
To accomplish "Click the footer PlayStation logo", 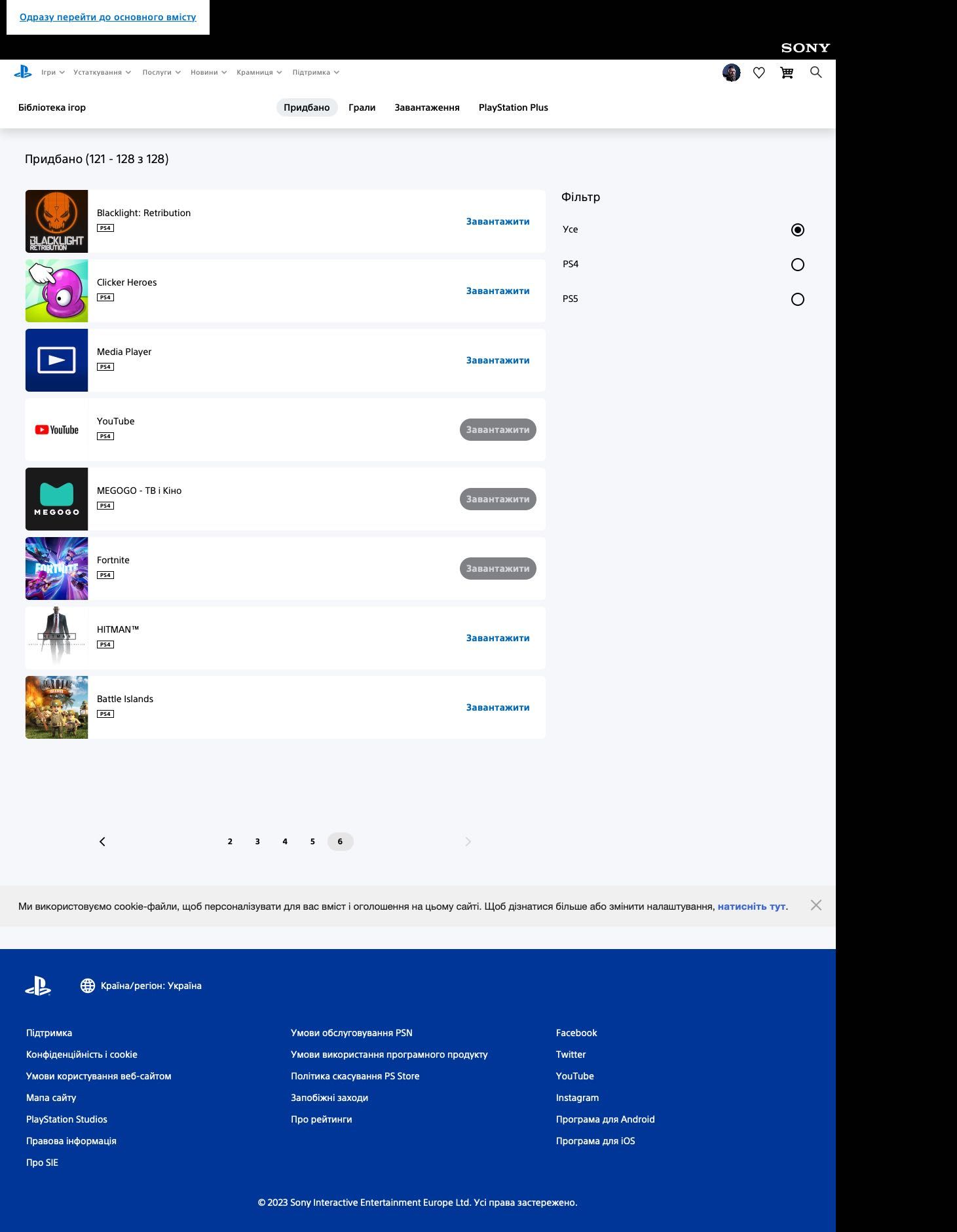I will (x=38, y=986).
